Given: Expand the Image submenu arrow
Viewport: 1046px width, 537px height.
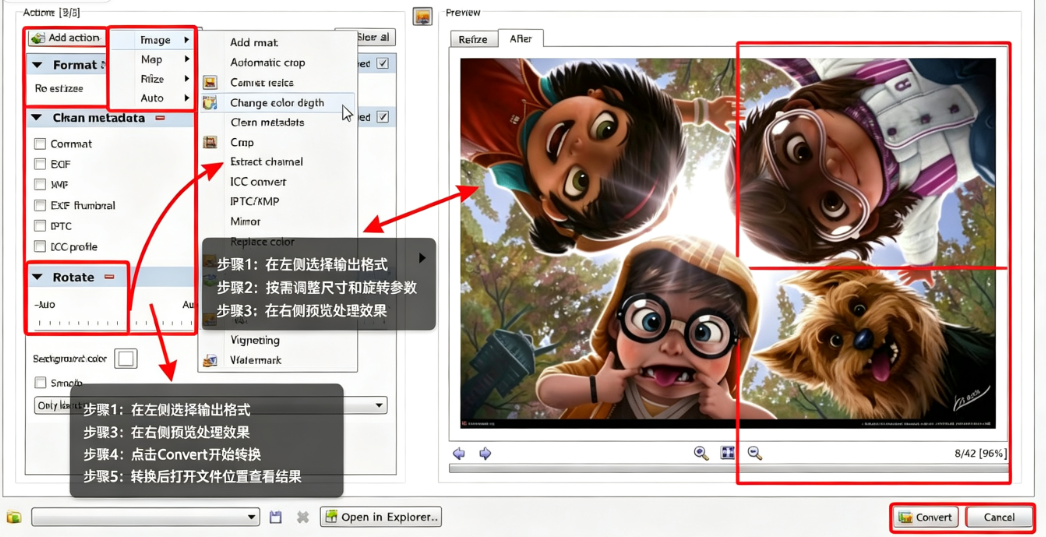Looking at the screenshot, I should [187, 40].
